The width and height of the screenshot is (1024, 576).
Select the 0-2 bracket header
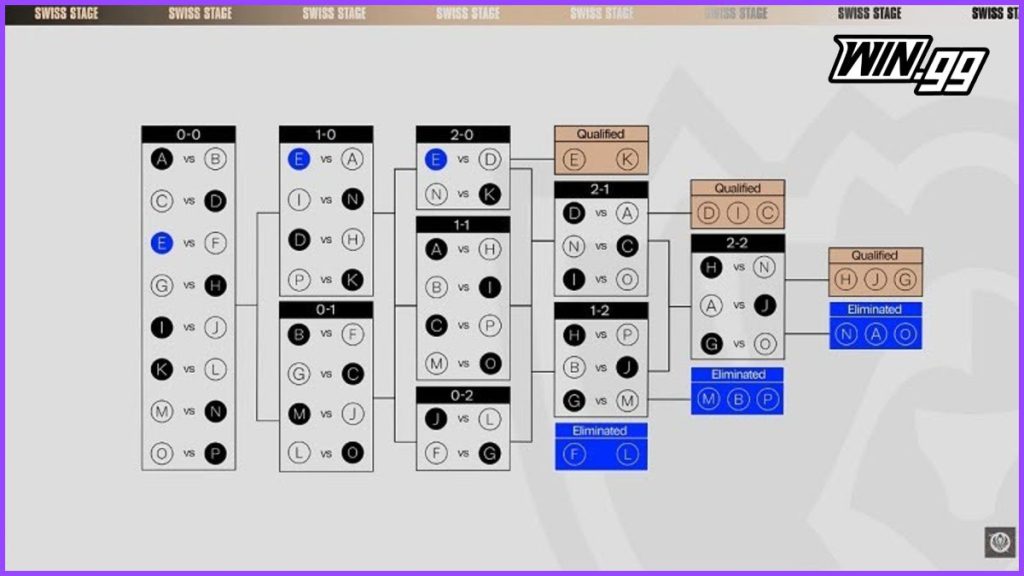pos(462,395)
